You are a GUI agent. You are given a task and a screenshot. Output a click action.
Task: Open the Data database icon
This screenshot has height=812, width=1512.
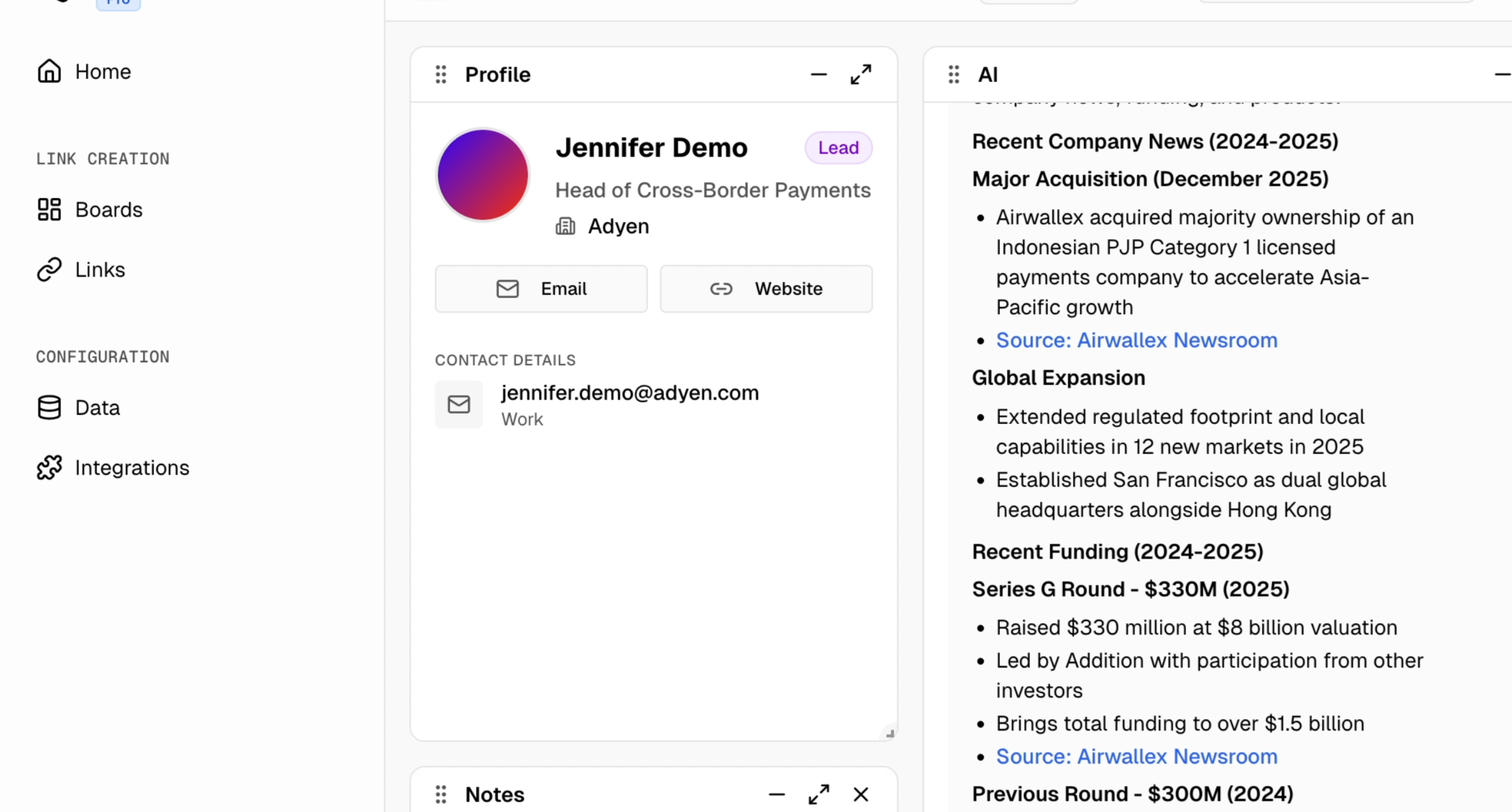[49, 407]
